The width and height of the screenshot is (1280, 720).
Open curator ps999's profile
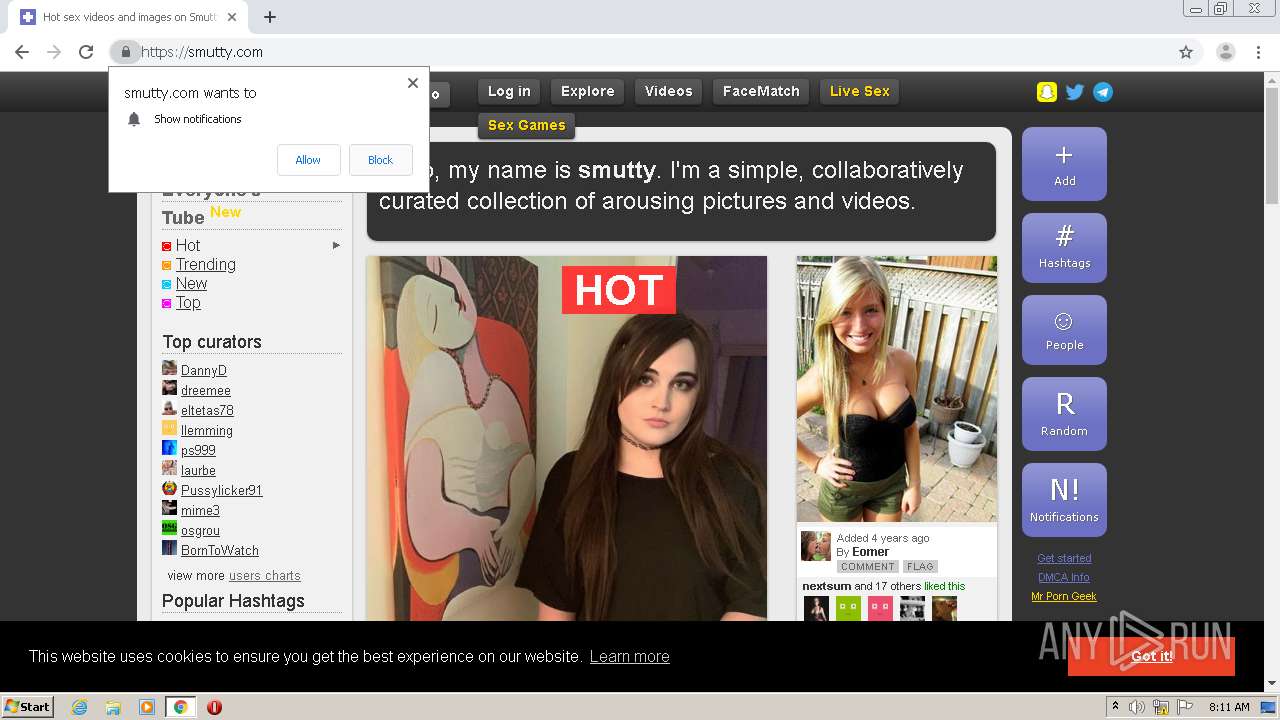pyautogui.click(x=198, y=451)
